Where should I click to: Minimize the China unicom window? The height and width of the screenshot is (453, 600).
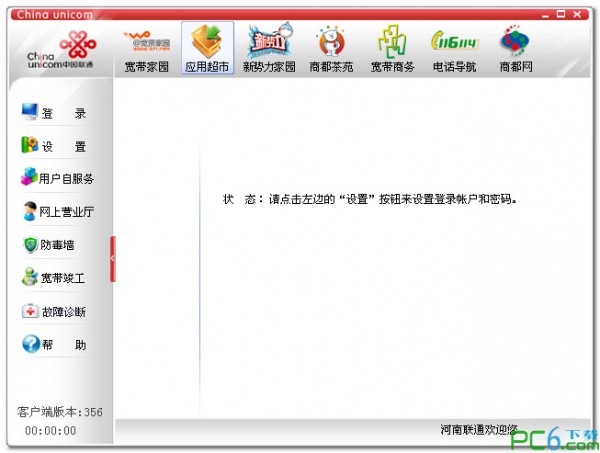pyautogui.click(x=545, y=15)
